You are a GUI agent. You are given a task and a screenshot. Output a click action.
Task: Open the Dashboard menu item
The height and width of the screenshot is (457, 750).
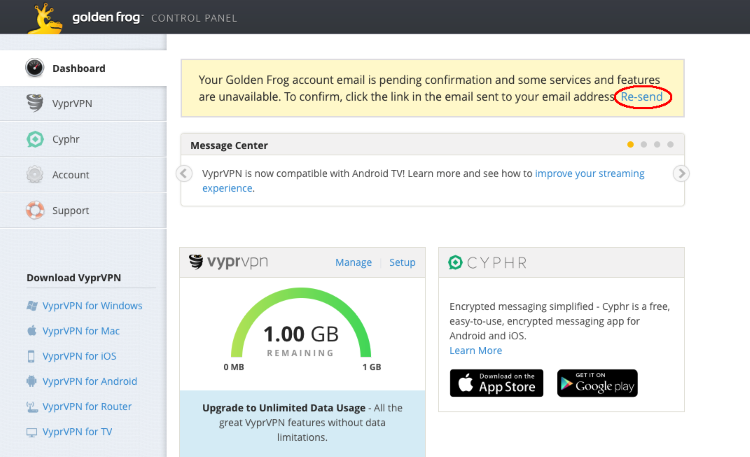[x=83, y=68]
